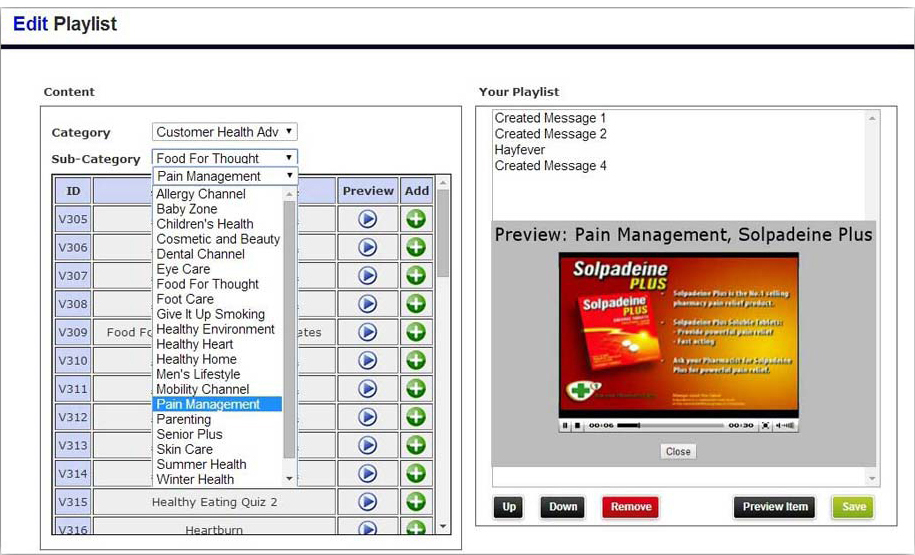This screenshot has width=915, height=555.
Task: Add item V308 to playlist
Action: coord(415,303)
